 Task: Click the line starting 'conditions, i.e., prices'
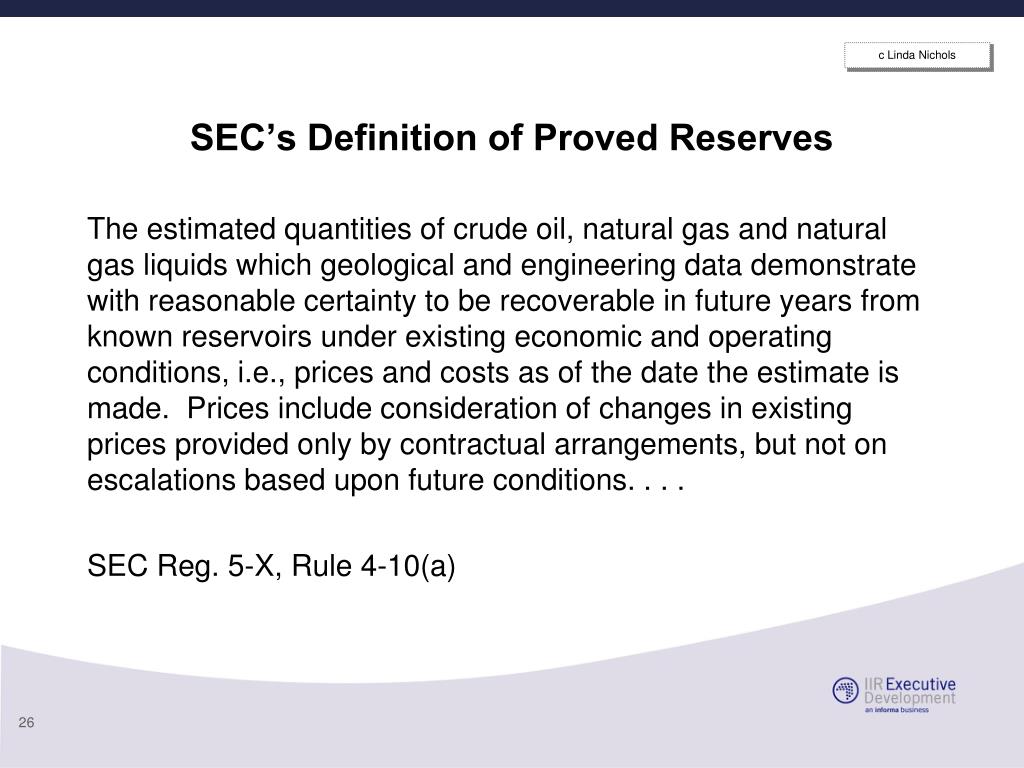[493, 374]
